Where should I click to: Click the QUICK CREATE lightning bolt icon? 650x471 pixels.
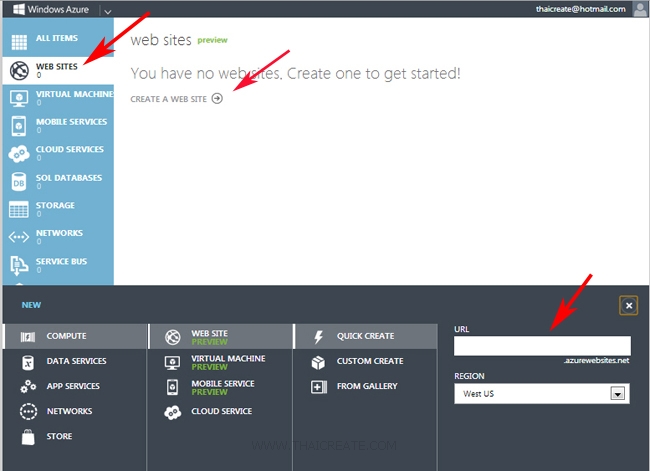click(x=318, y=337)
